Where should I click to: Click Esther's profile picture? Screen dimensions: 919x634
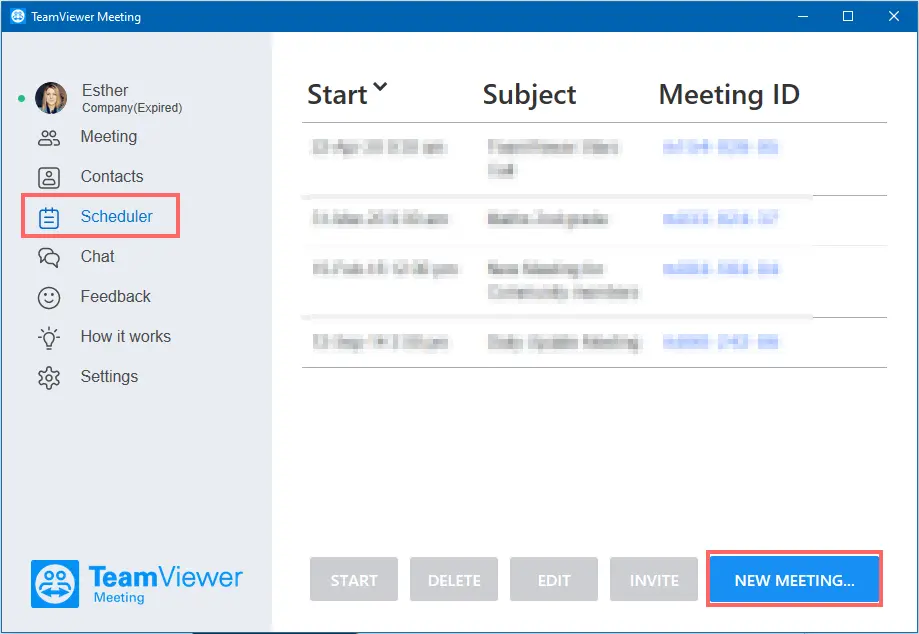pyautogui.click(x=51, y=97)
